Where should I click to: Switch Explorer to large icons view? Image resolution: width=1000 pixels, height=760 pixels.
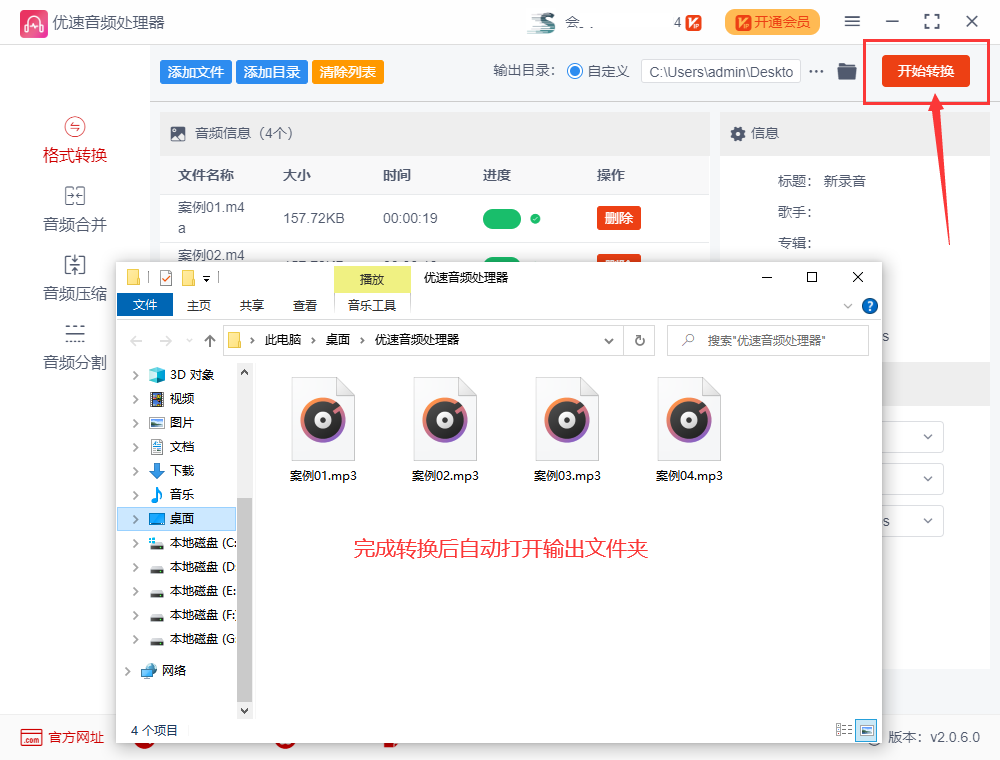[x=867, y=729]
